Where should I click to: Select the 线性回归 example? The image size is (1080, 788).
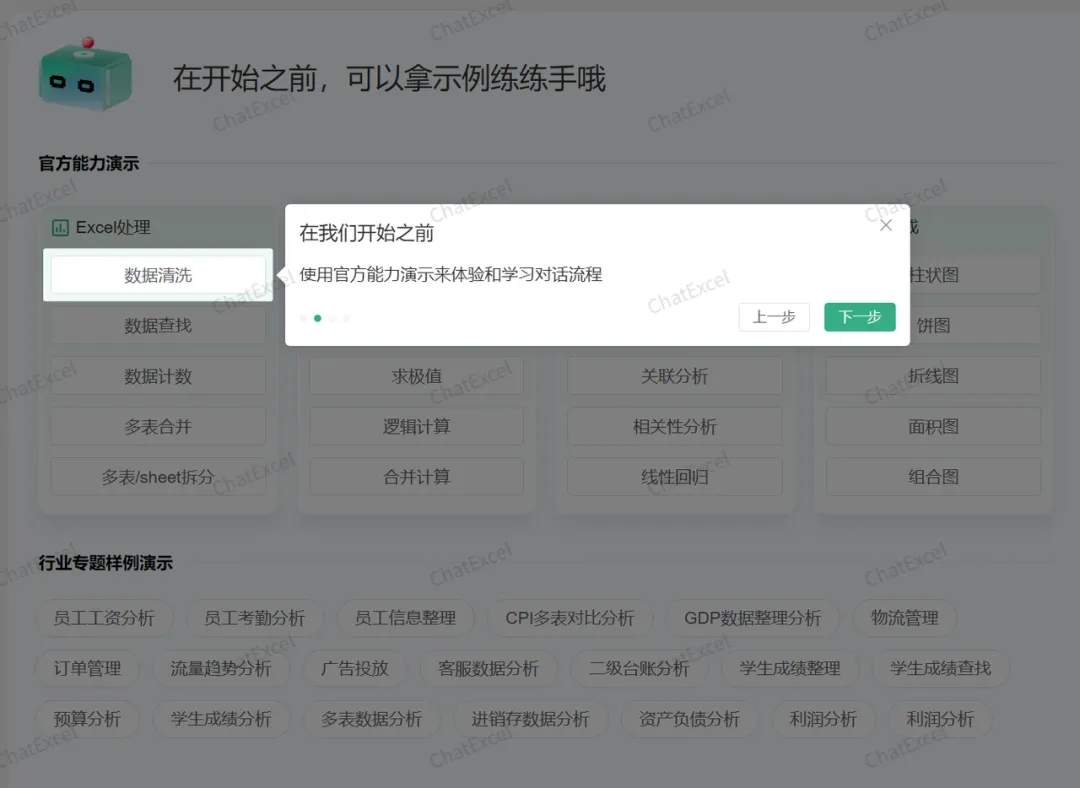click(675, 477)
